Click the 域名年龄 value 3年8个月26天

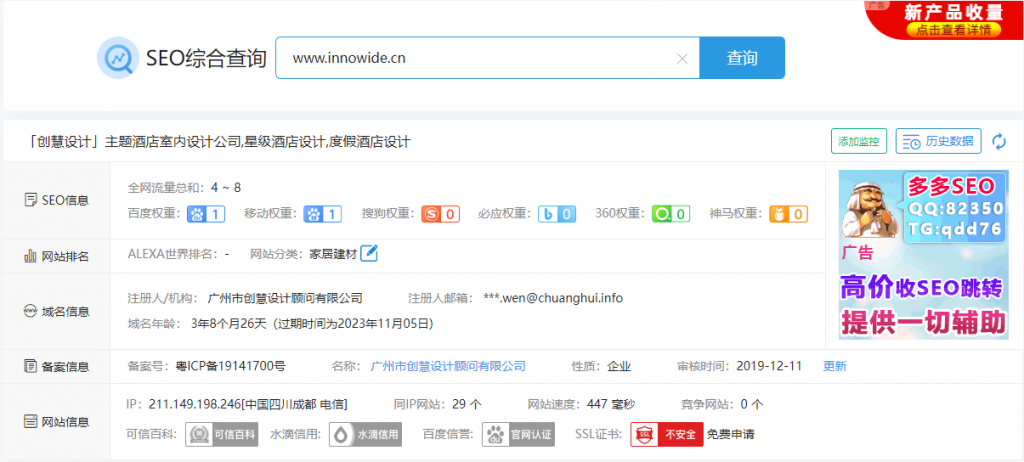tap(230, 323)
